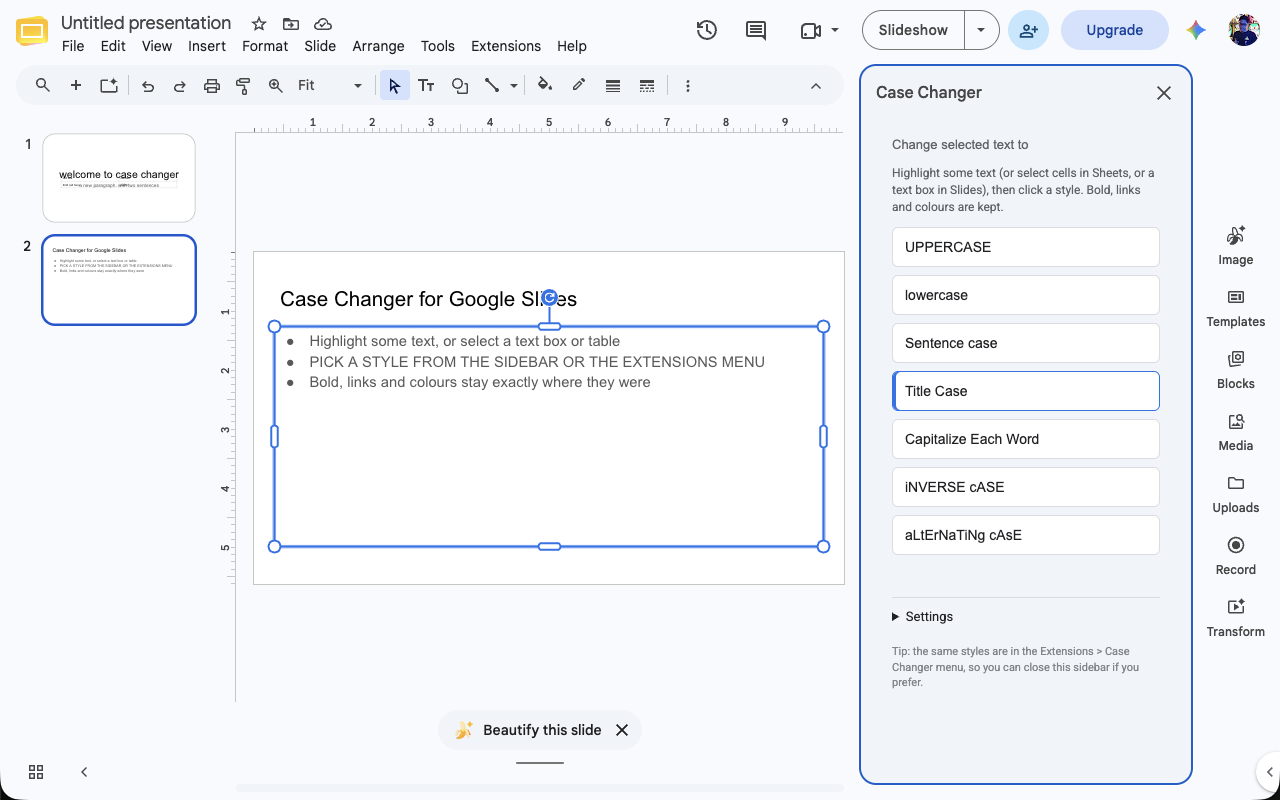Screen dimensions: 1280x800
Task: Open the File menu
Action: click(x=73, y=46)
